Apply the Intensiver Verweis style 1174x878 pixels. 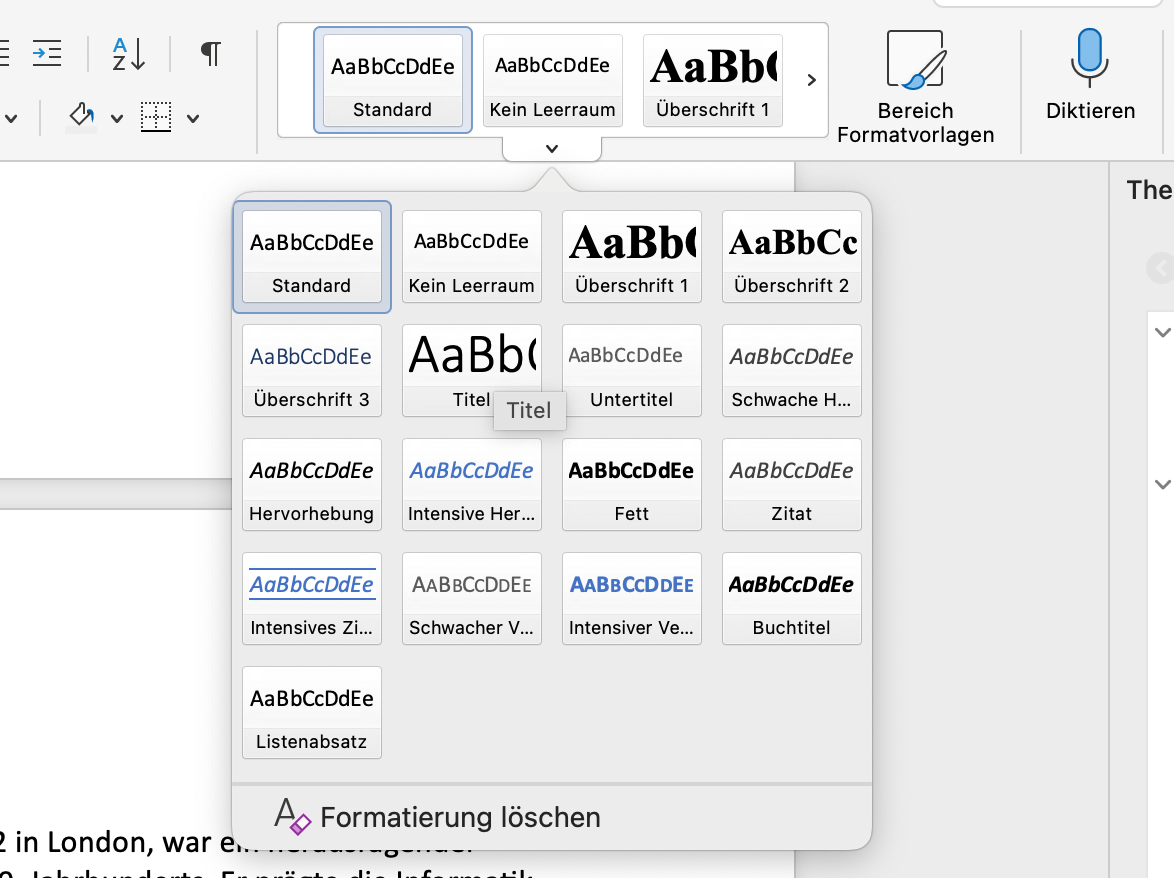pyautogui.click(x=631, y=597)
